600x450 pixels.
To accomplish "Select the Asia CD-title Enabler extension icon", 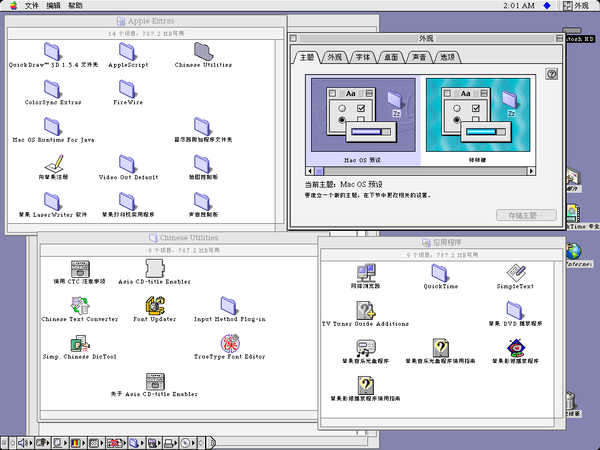I will [x=155, y=268].
